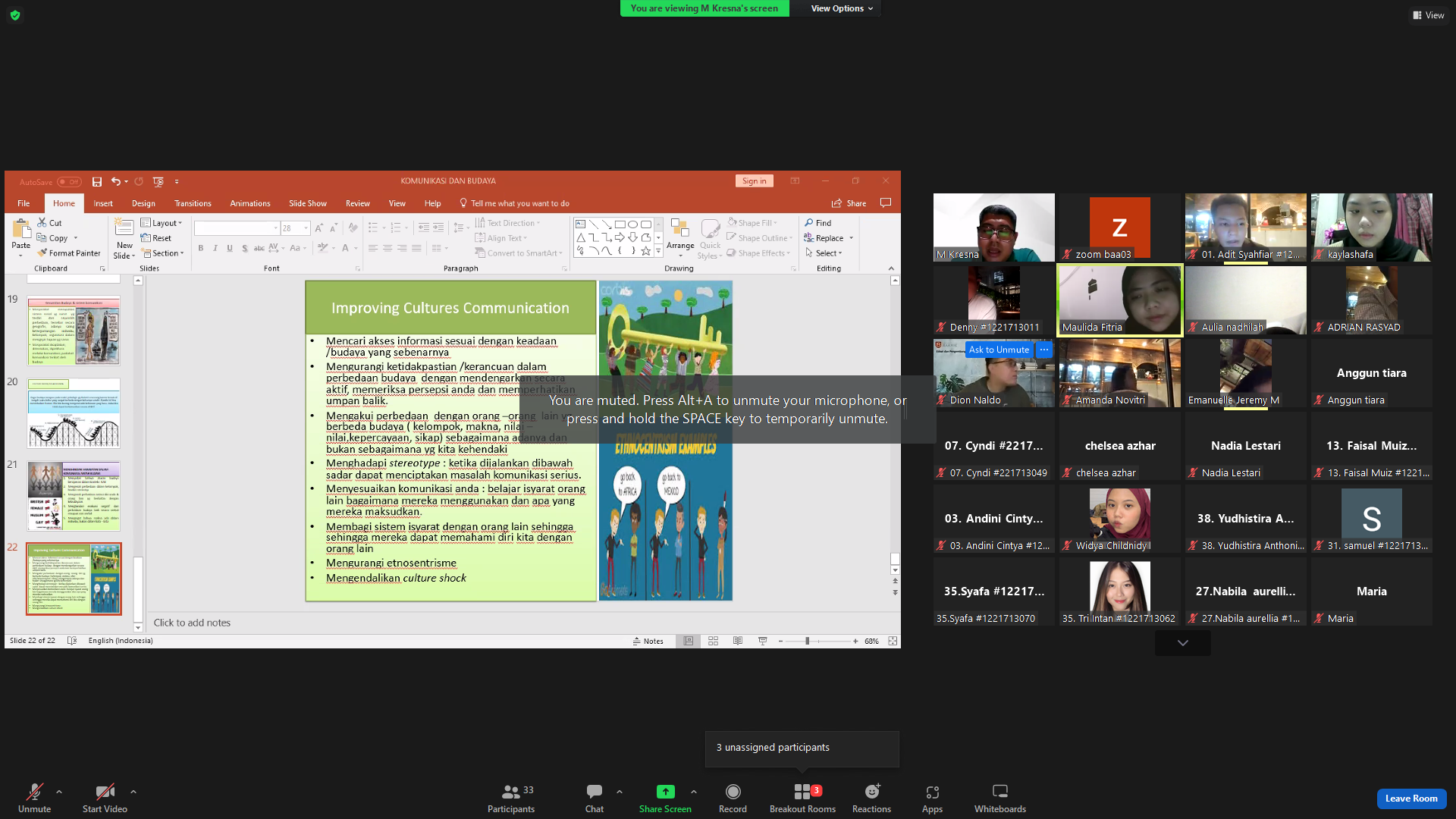Open the Zoom View button

[x=1428, y=15]
